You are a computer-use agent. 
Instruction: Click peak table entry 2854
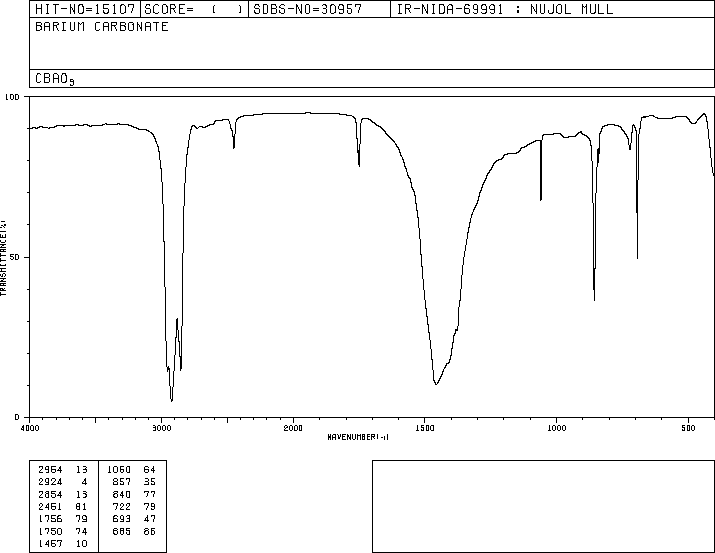50,494
